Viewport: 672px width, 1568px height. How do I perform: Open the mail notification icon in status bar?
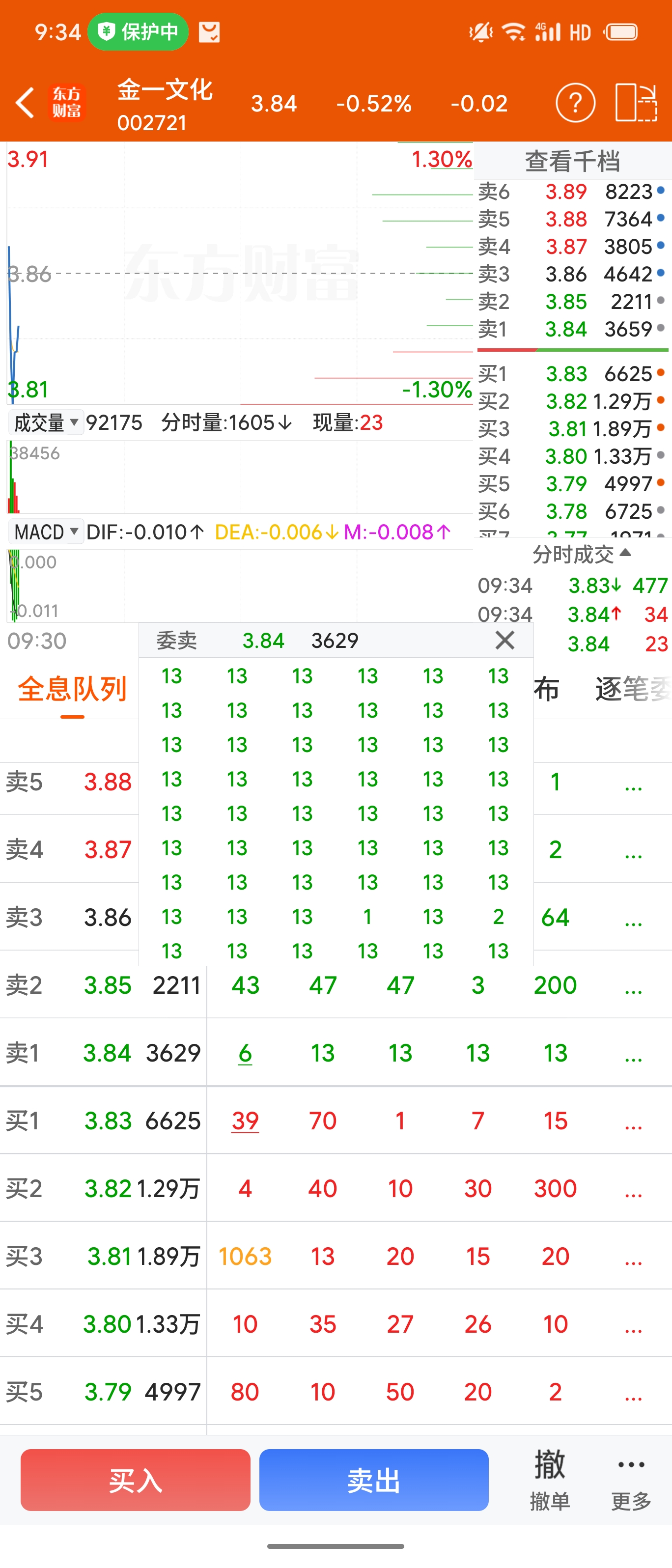209,31
